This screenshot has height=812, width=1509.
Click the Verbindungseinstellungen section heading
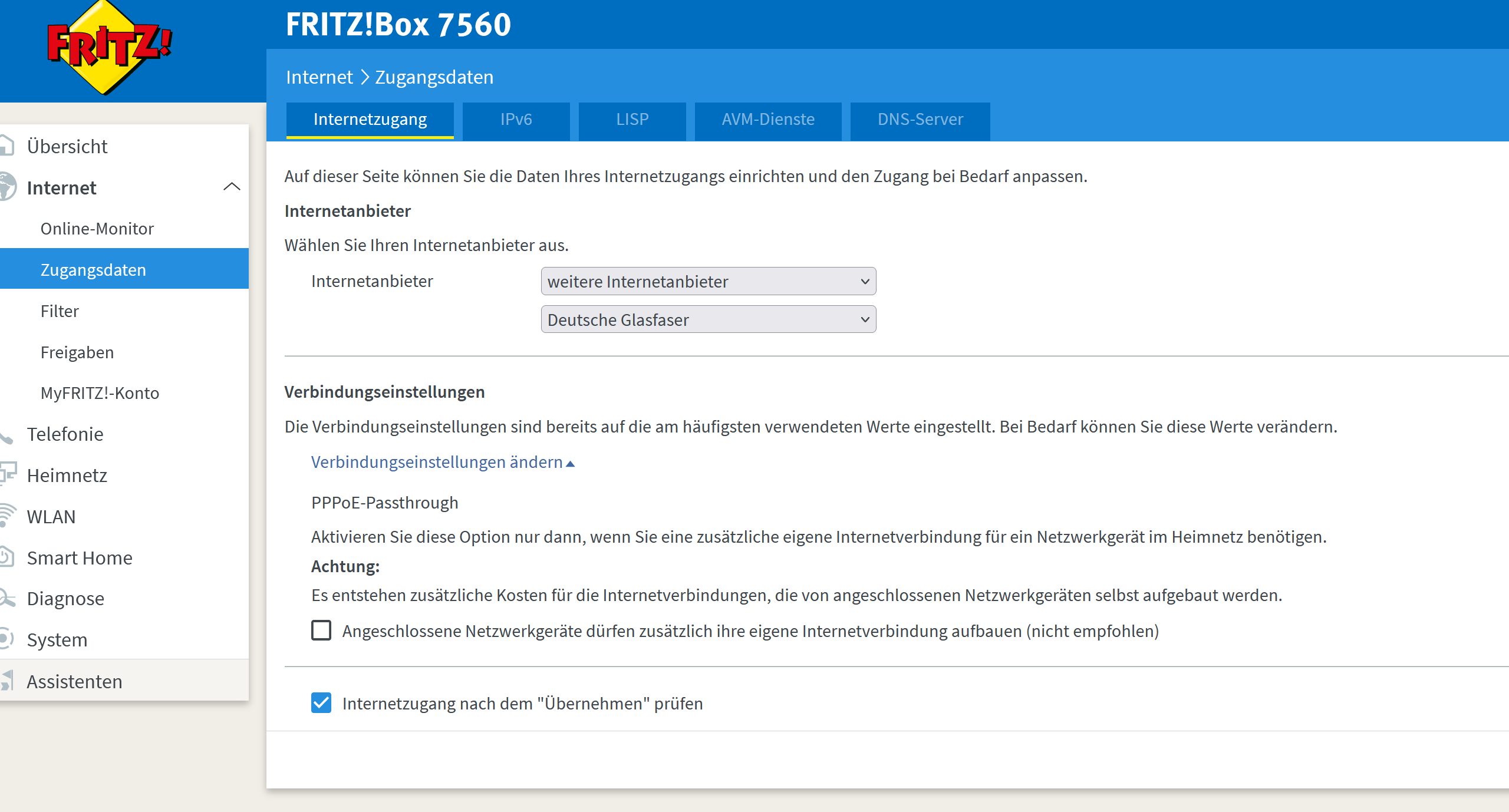[x=384, y=392]
